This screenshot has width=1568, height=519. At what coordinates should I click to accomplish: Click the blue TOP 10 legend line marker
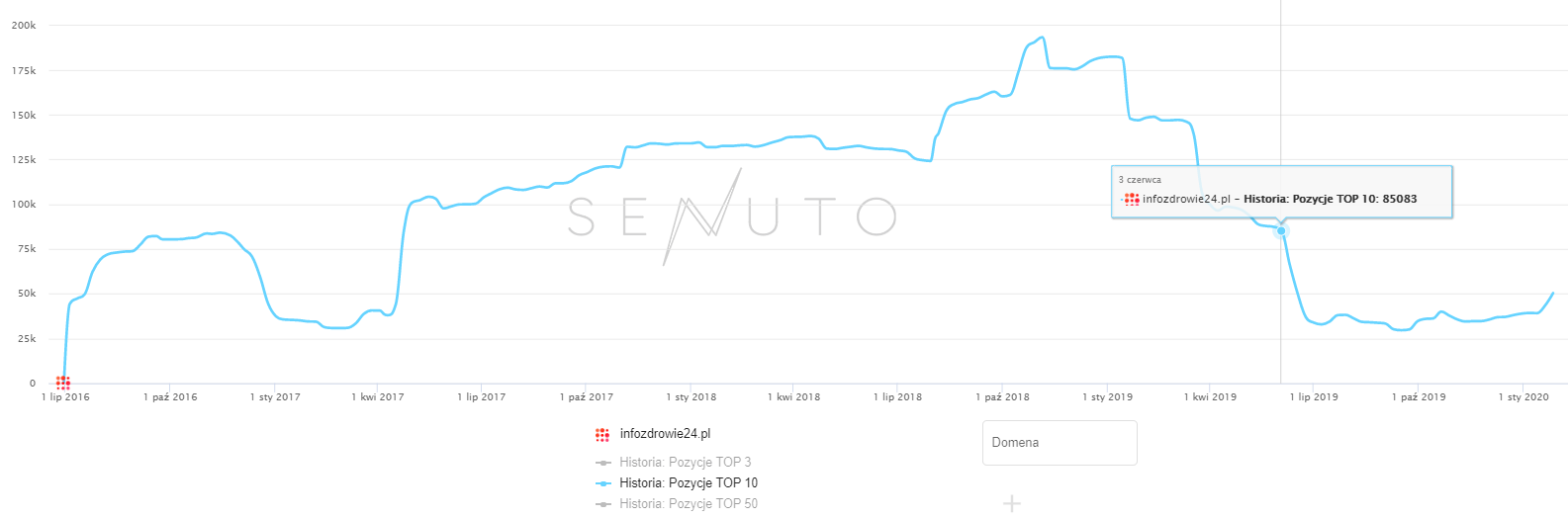click(602, 483)
